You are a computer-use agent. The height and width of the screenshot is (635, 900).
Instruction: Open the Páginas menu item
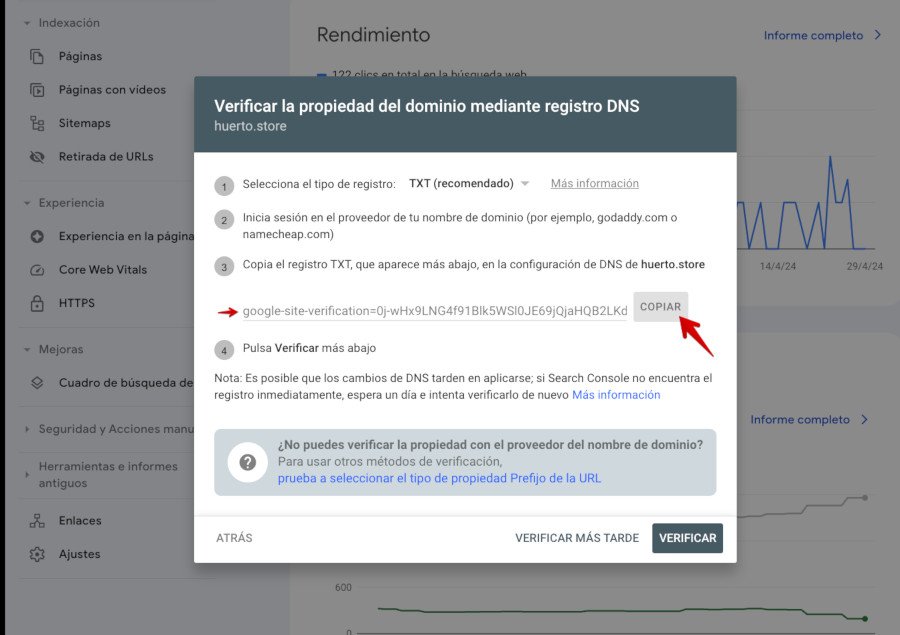click(80, 56)
